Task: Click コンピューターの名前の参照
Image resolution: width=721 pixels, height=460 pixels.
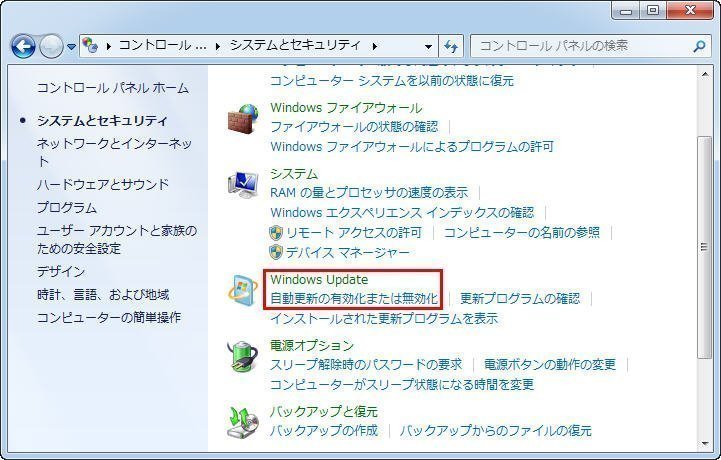Action: (521, 232)
